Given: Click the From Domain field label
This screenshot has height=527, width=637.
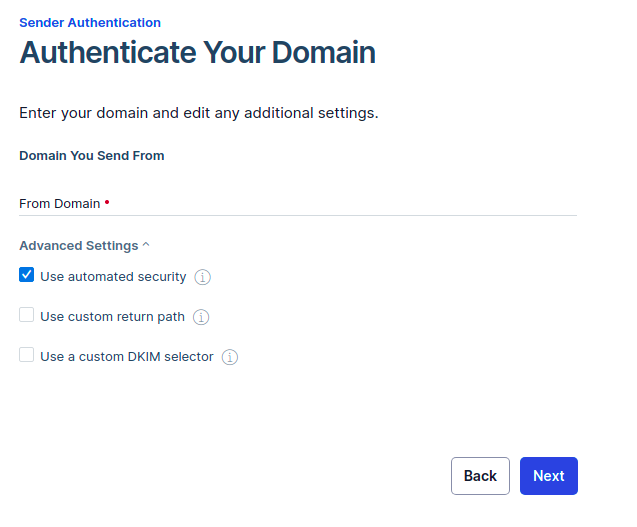Looking at the screenshot, I should (x=59, y=203).
